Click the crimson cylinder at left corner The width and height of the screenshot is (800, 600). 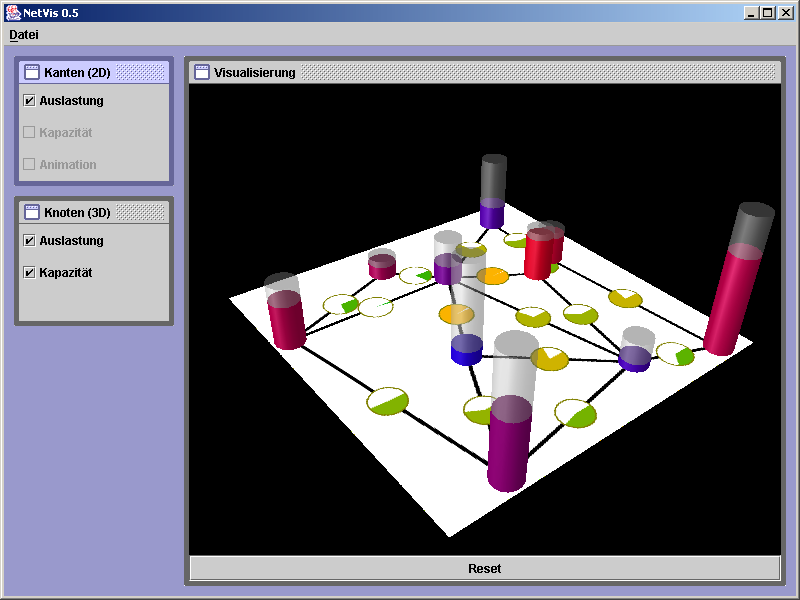[286, 320]
